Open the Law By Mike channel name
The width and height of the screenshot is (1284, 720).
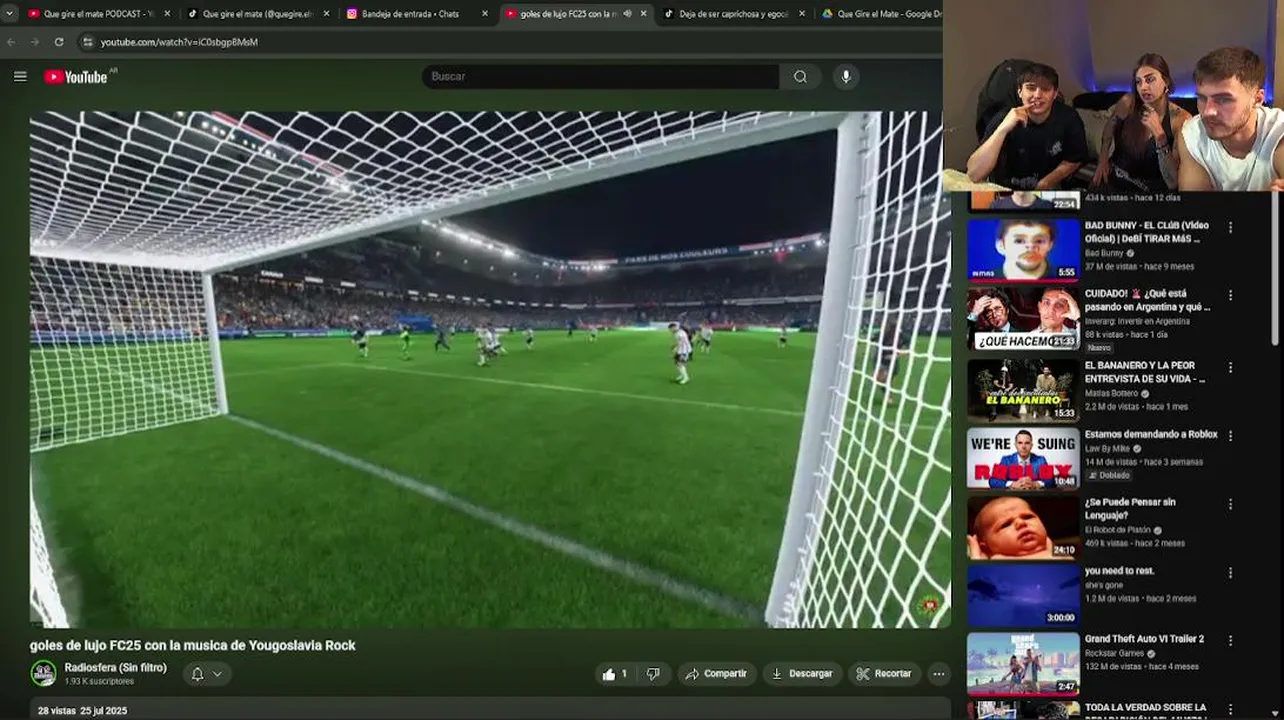(1107, 449)
